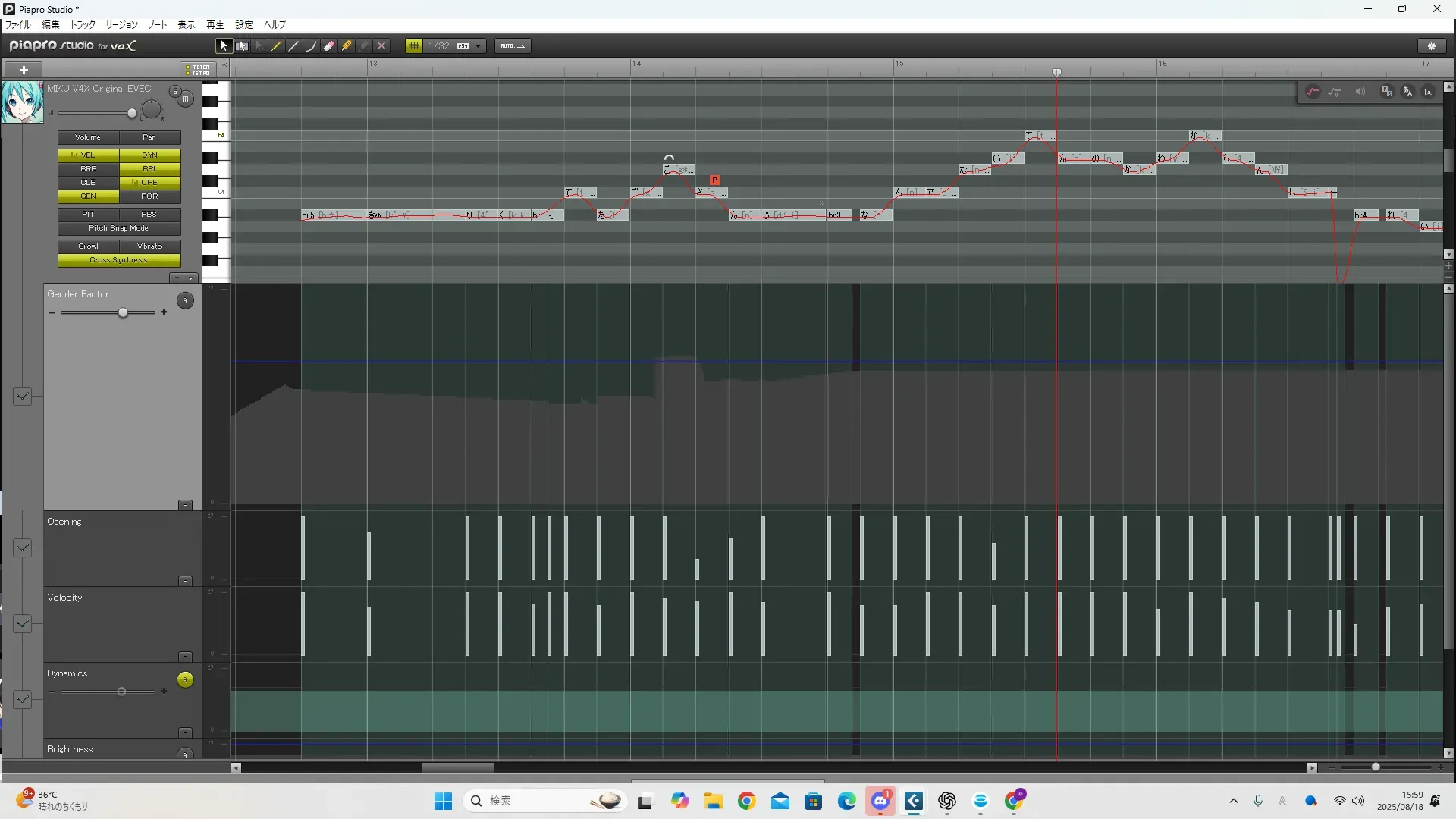Toggle the GEN parameter button
1456x819 pixels.
coord(88,196)
